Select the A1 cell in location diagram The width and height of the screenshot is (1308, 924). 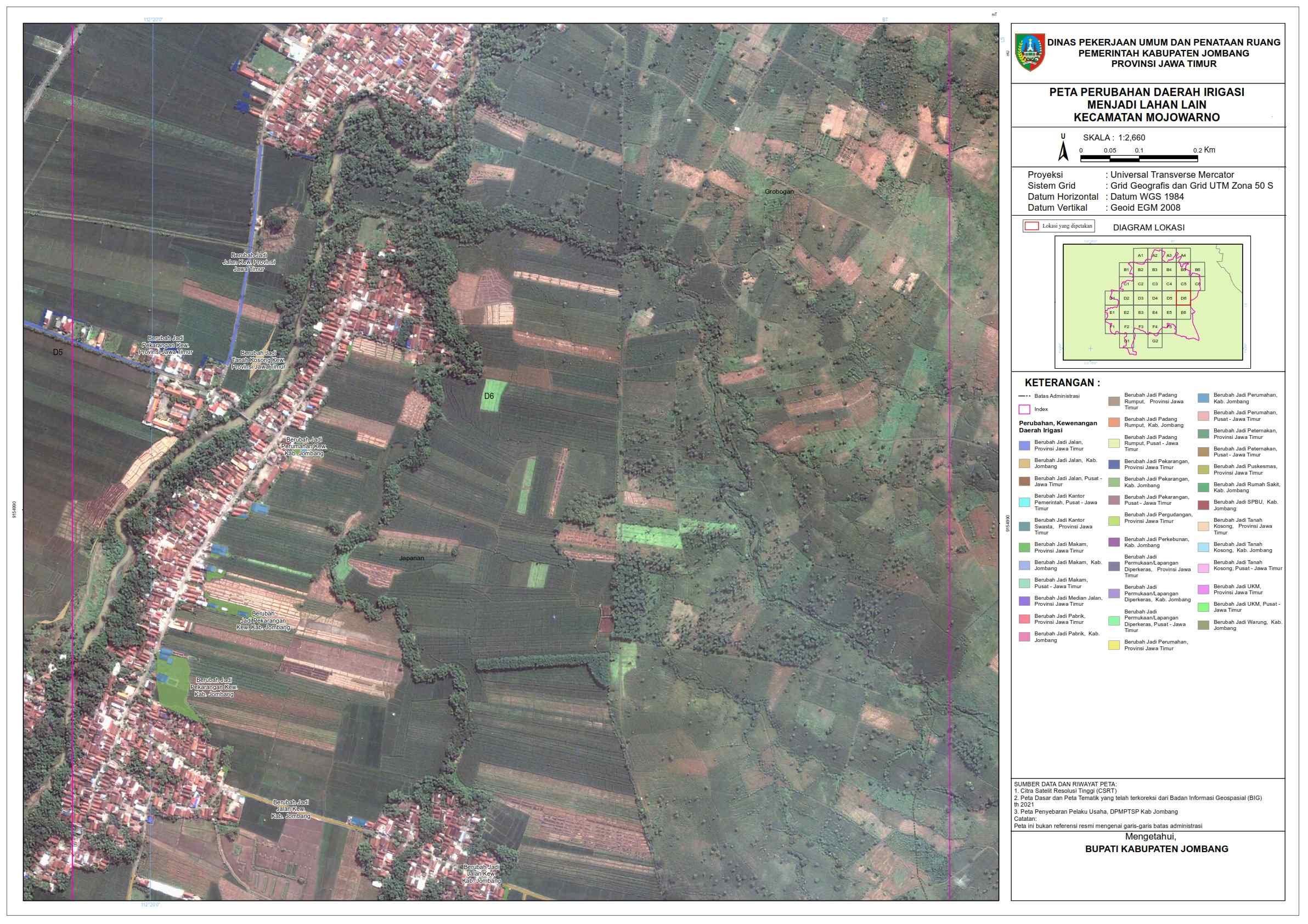(x=1141, y=255)
